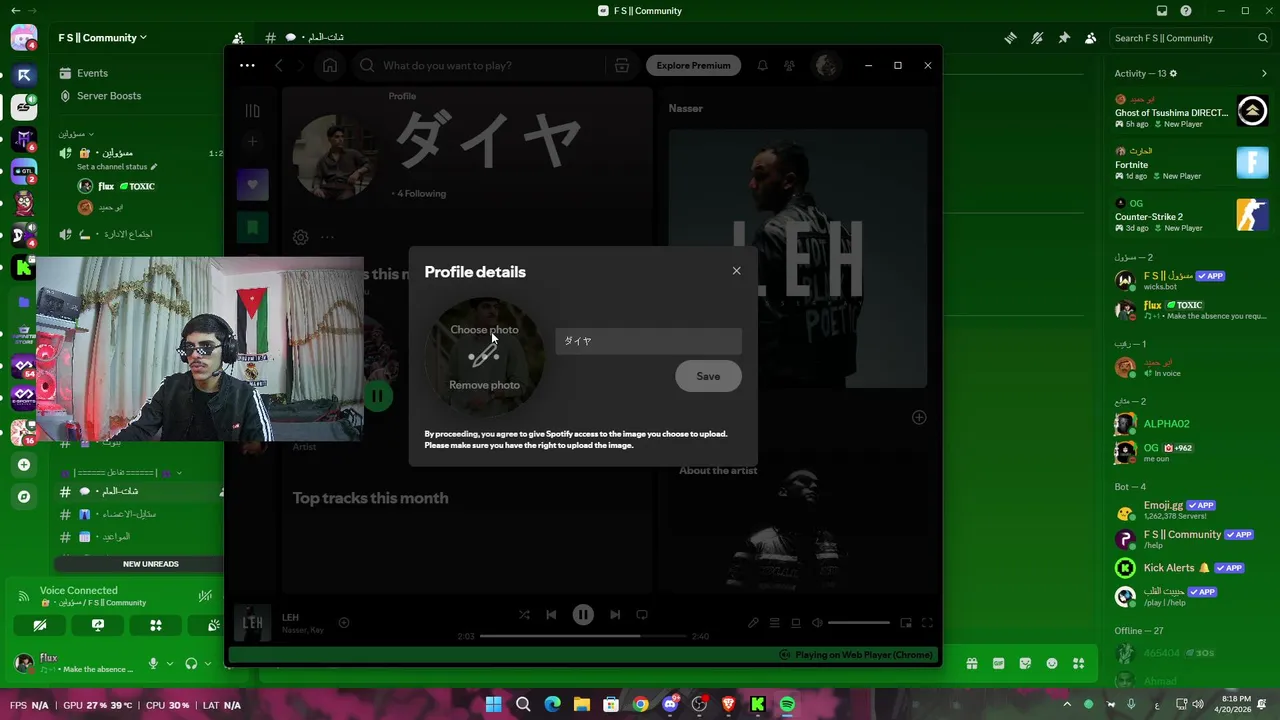Open Discord GIF picker
The width and height of the screenshot is (1280, 720).
click(x=998, y=663)
